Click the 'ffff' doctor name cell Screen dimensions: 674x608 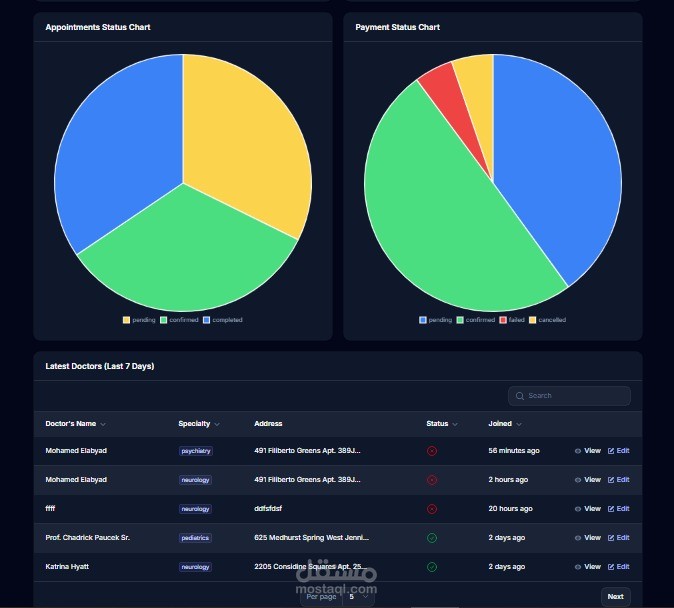[x=50, y=509]
